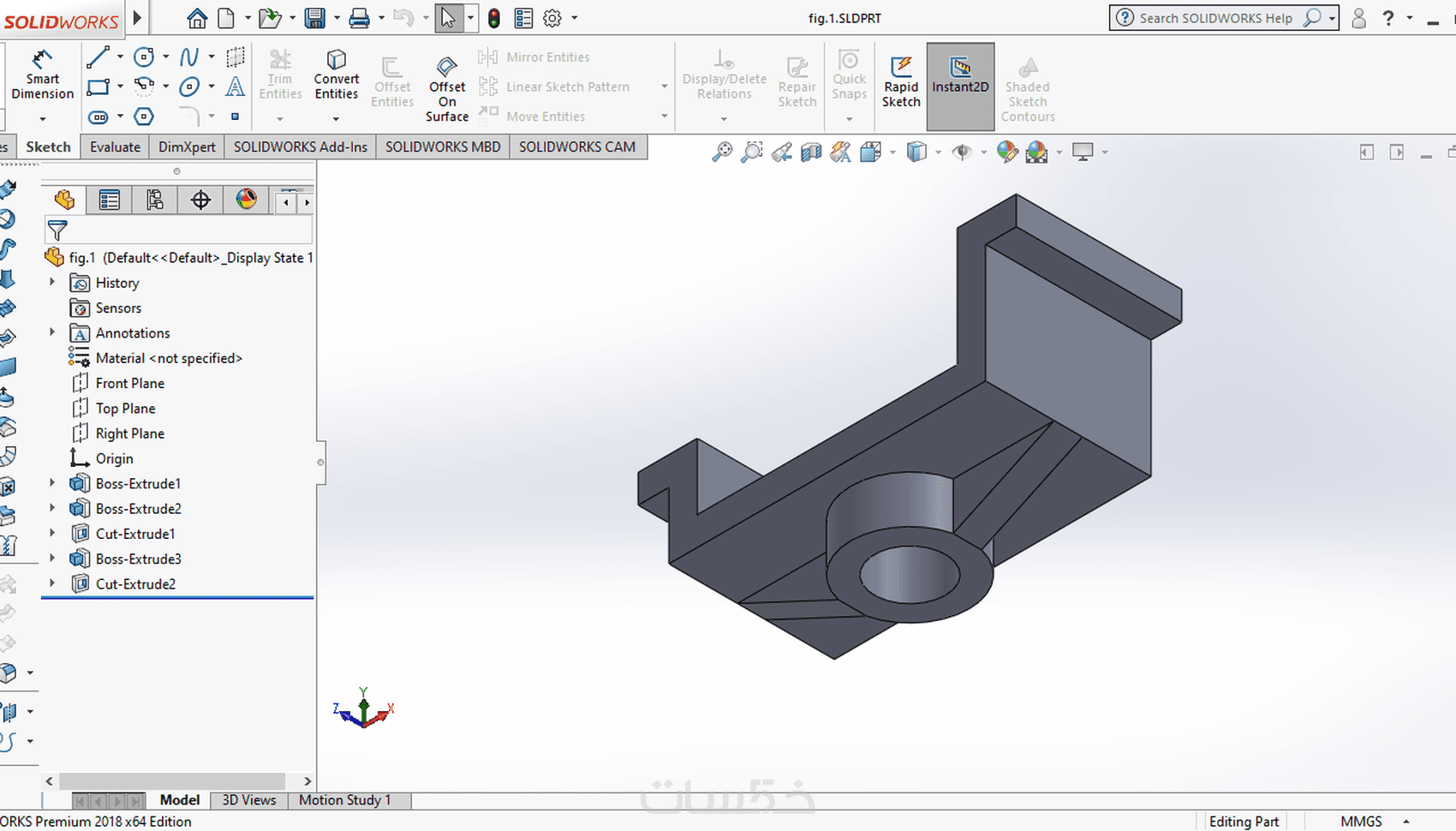Click the Convert Entities tool
The image size is (1456, 831).
pos(336,75)
